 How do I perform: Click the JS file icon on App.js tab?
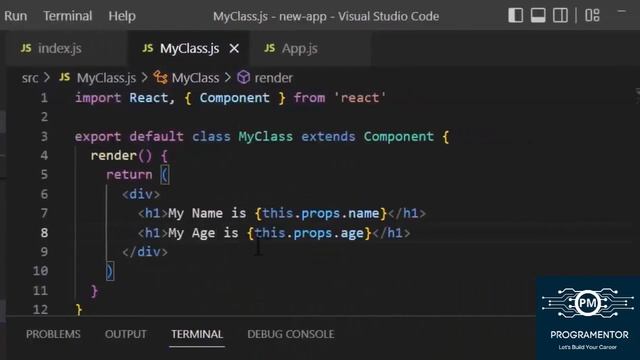pos(269,48)
